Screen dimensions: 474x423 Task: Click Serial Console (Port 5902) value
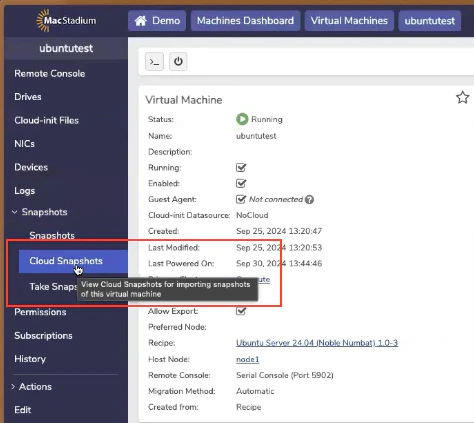(285, 375)
